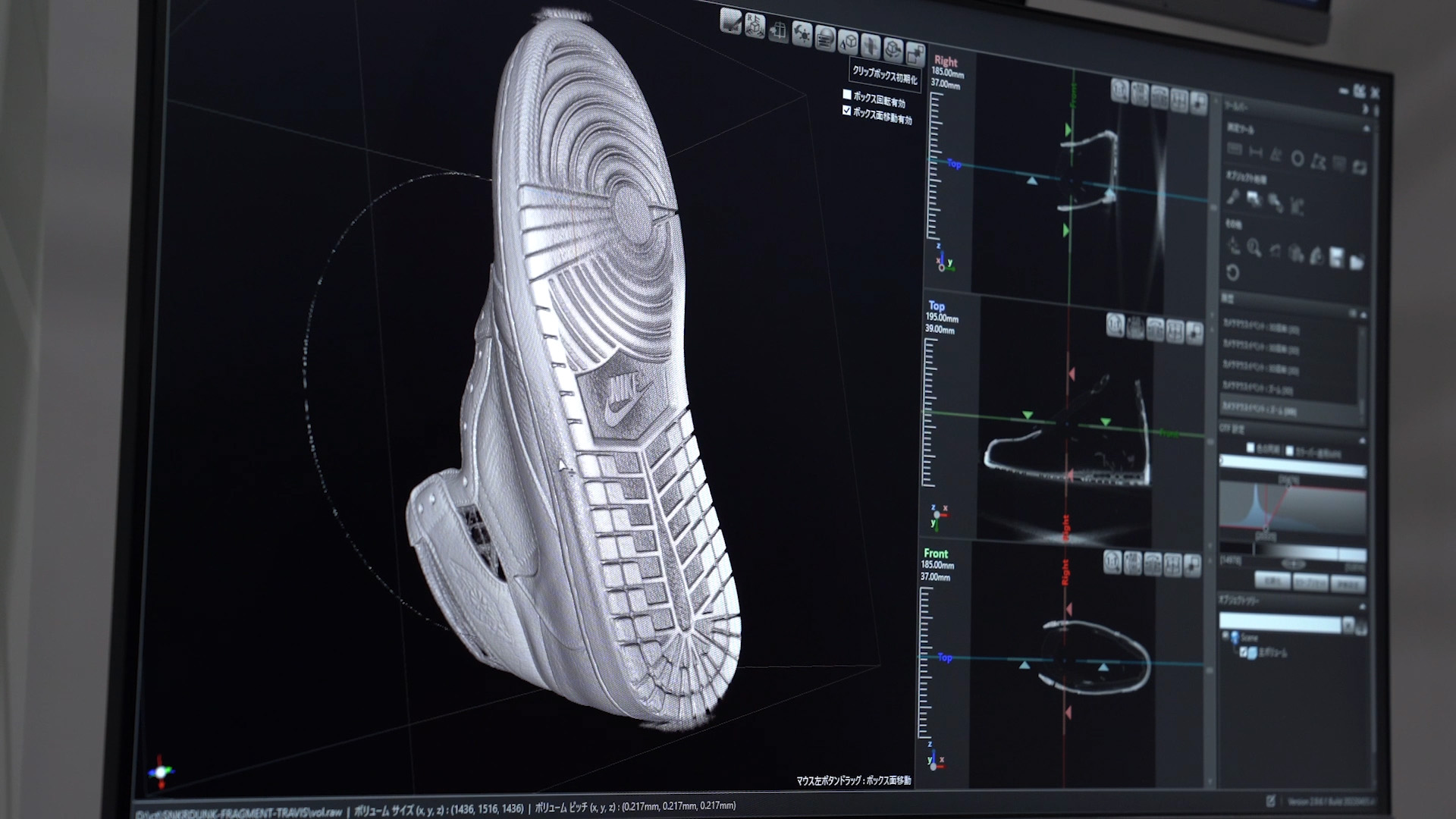Click the vol.raw file path in status bar
Image resolution: width=1456 pixels, height=819 pixels.
tap(238, 812)
